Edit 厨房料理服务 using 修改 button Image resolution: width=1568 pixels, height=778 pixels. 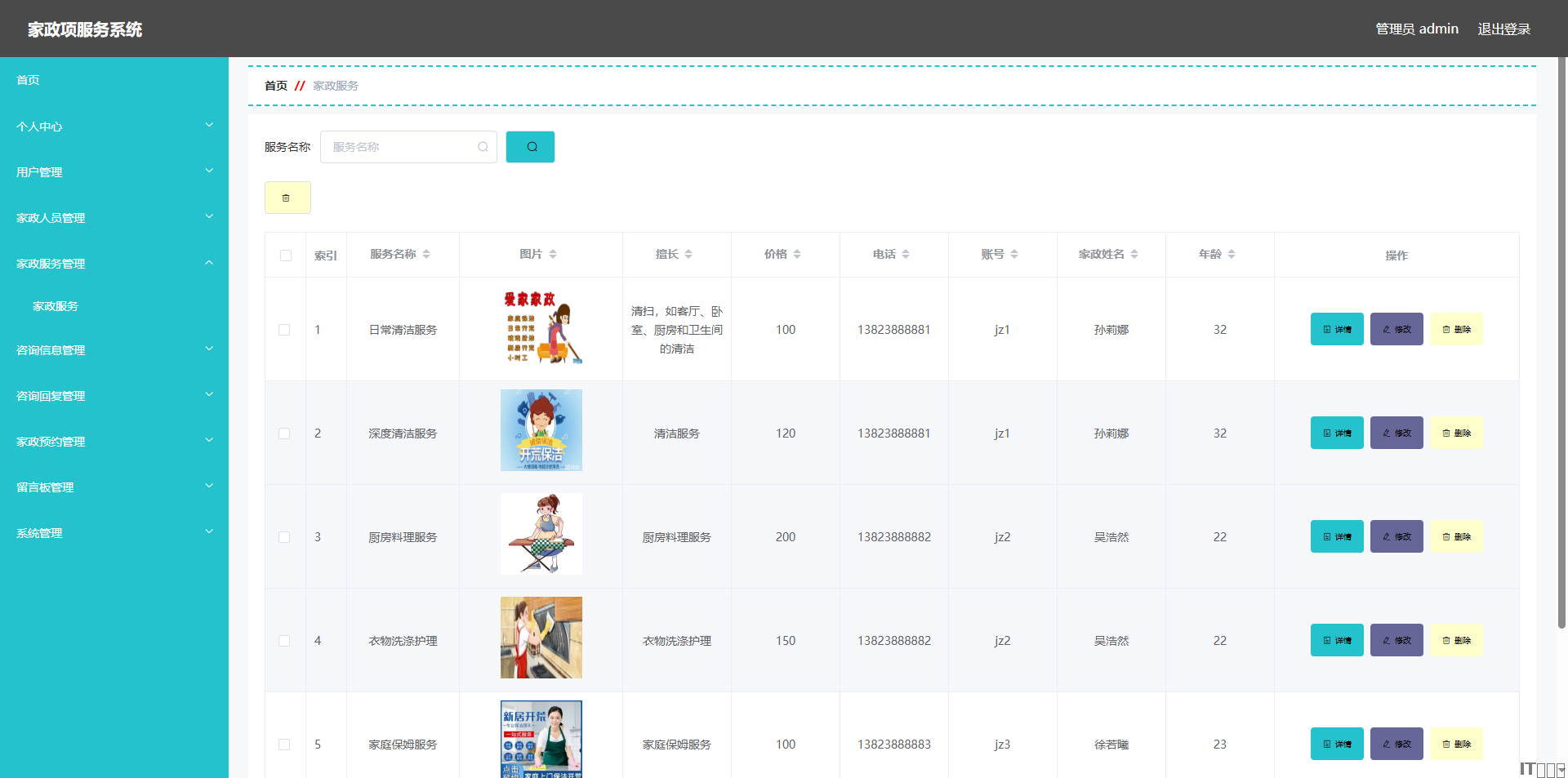pyautogui.click(x=1396, y=537)
